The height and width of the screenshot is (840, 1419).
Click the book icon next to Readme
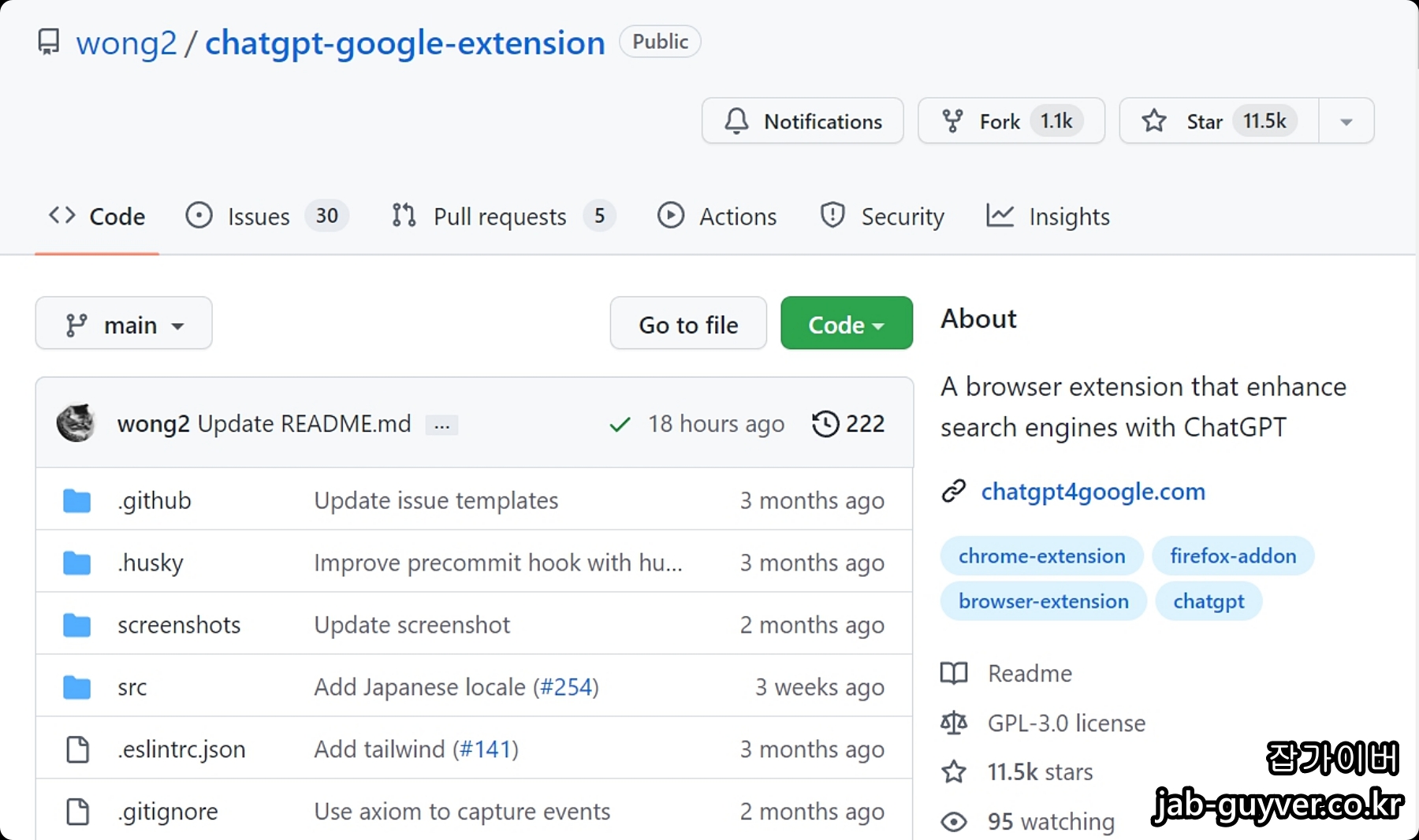coord(954,674)
